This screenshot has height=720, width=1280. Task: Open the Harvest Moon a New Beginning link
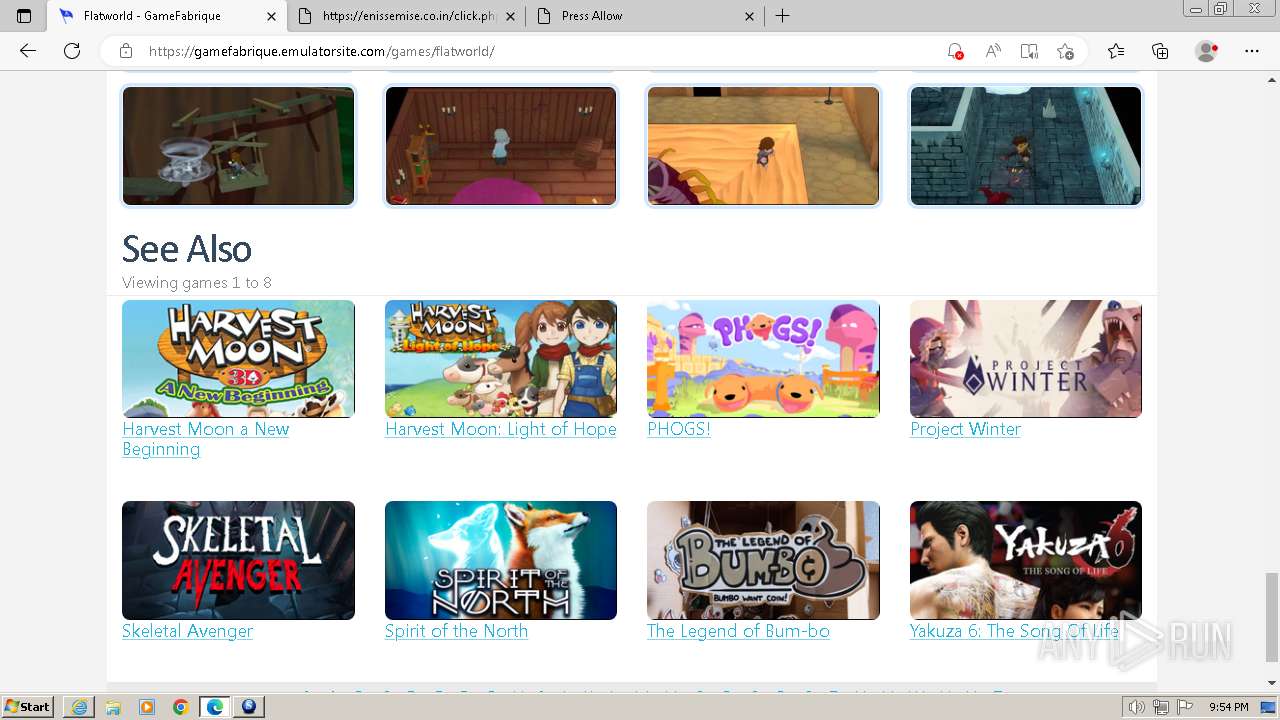click(x=206, y=439)
